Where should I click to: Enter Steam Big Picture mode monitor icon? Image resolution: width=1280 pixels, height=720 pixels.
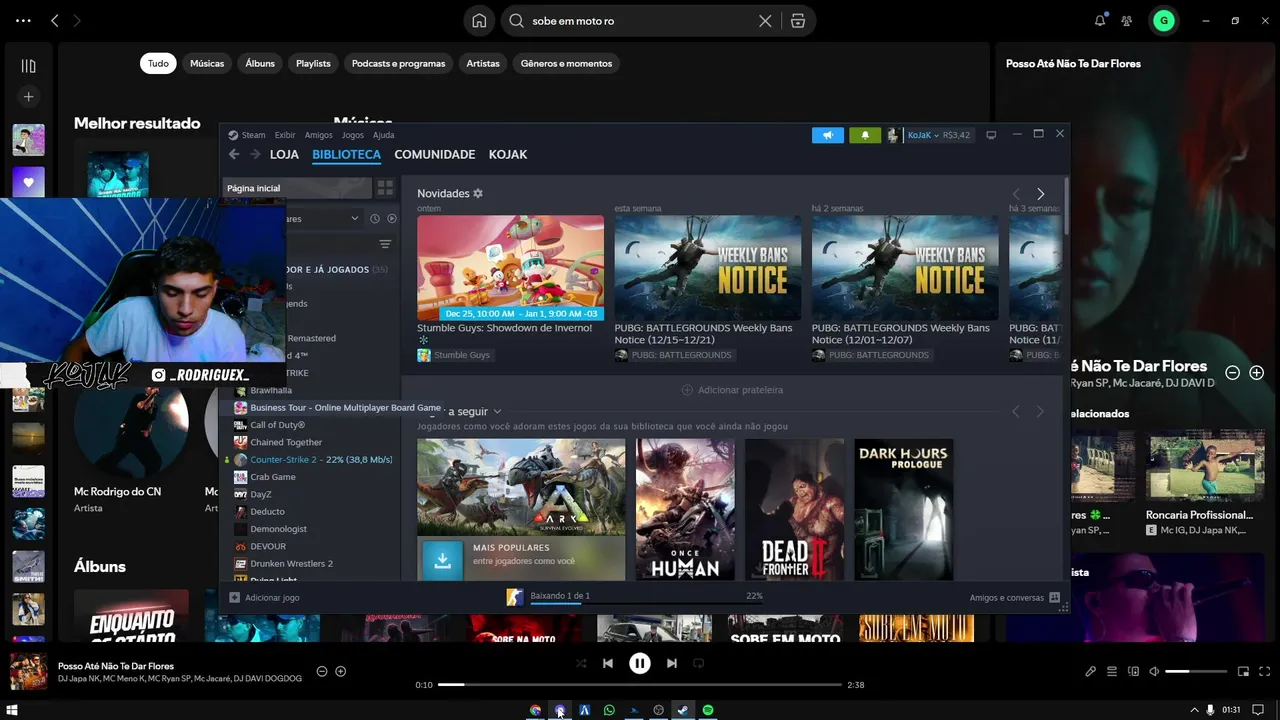coord(991,135)
